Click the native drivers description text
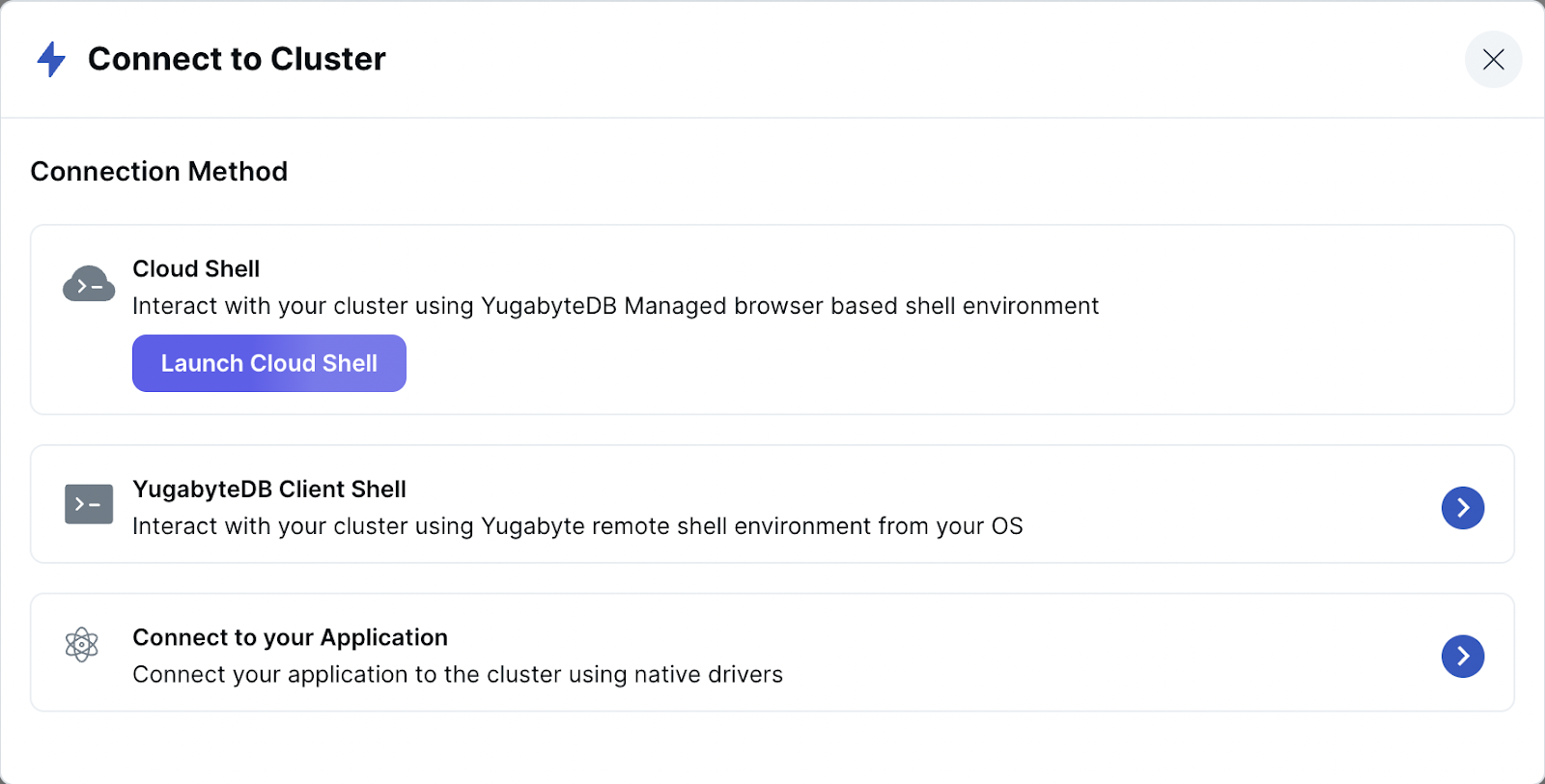Image resolution: width=1545 pixels, height=784 pixels. [x=458, y=675]
